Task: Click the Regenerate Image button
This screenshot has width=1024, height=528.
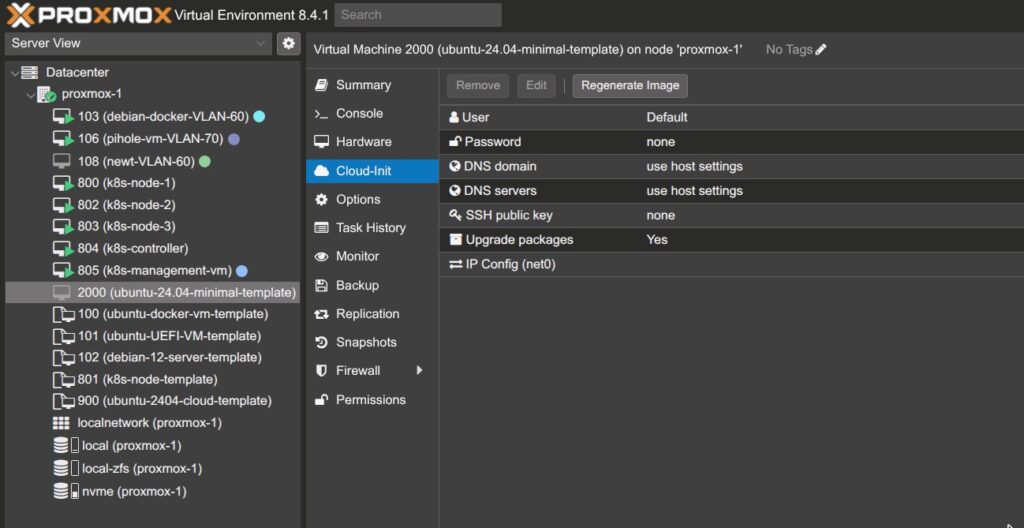Action: tap(630, 86)
